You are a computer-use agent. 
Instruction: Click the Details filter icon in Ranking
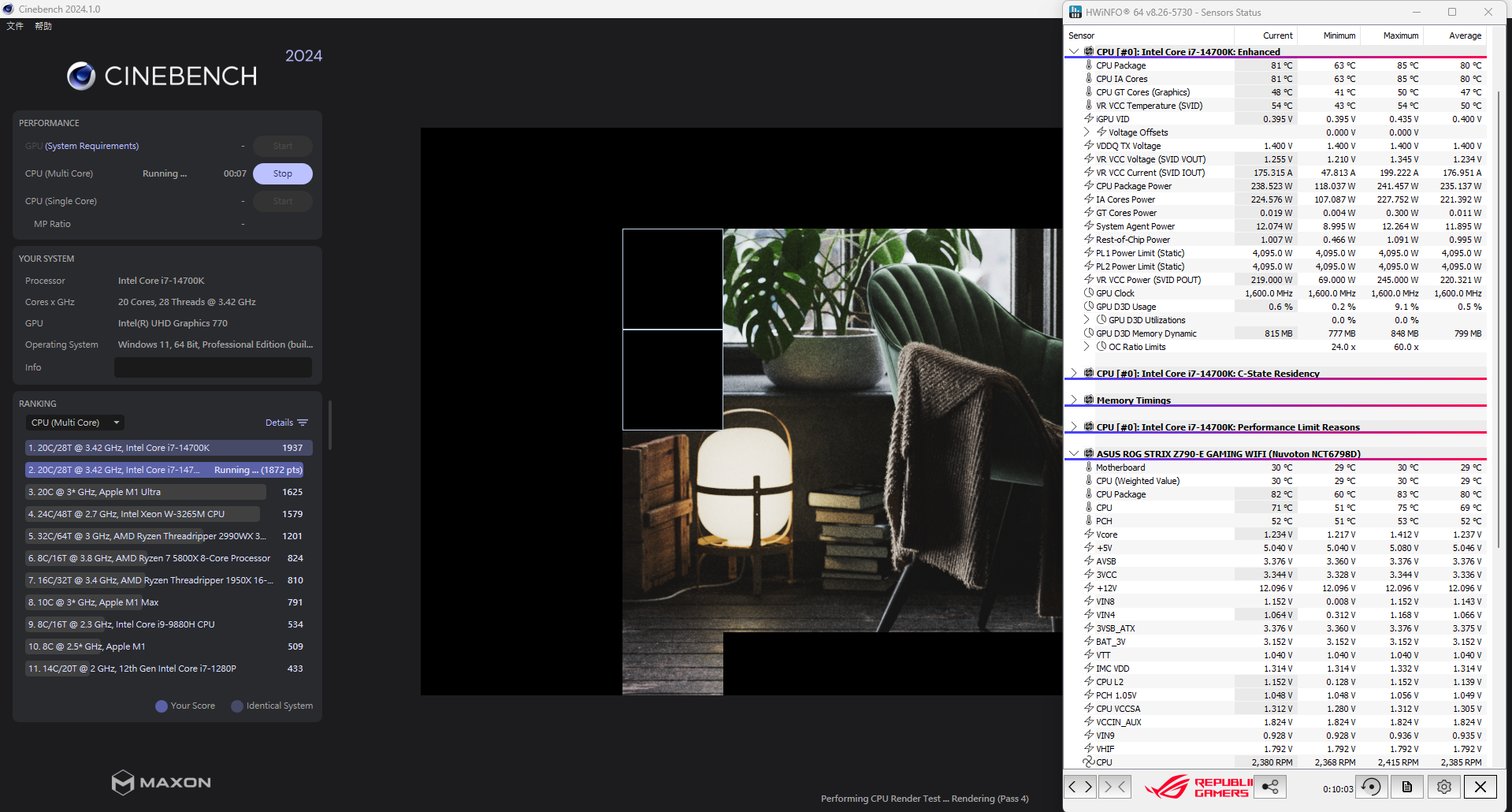click(x=303, y=423)
